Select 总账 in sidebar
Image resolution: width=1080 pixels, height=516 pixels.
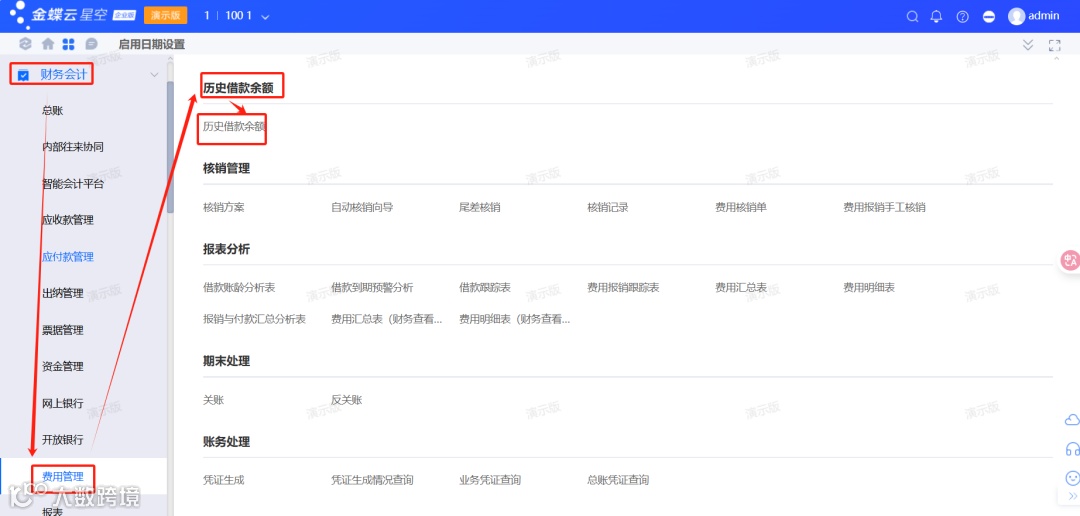coord(52,110)
